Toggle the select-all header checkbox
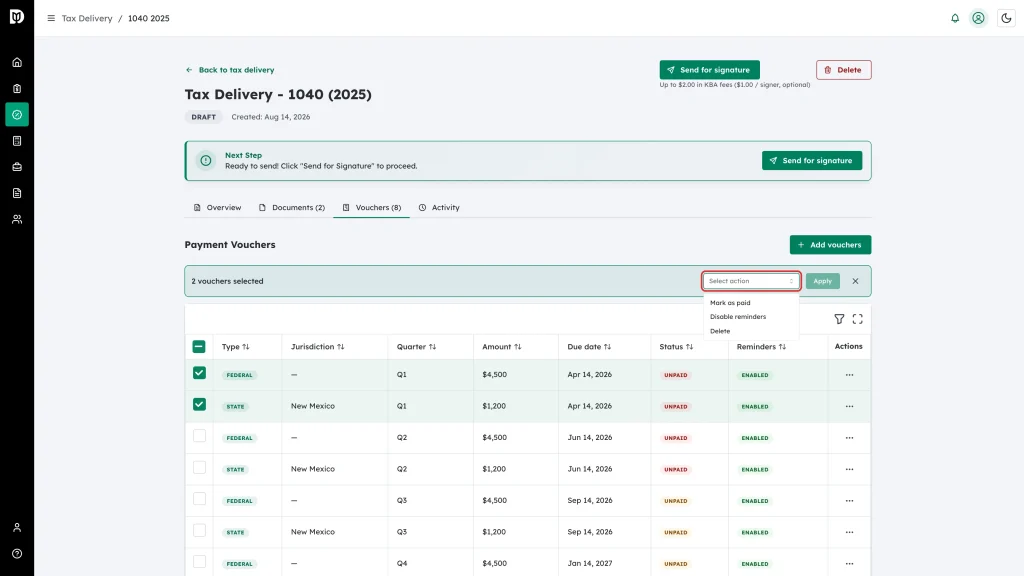1024x576 pixels. [199, 347]
